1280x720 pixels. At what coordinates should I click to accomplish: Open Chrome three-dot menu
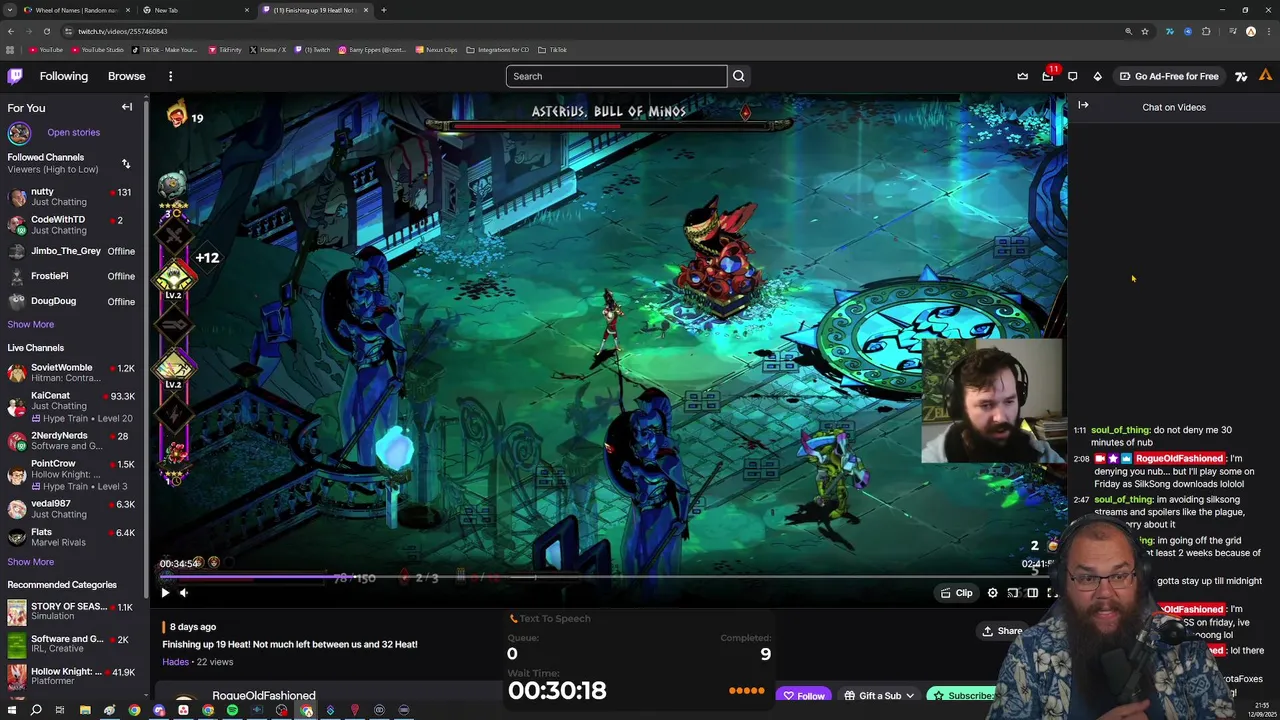(x=1269, y=31)
